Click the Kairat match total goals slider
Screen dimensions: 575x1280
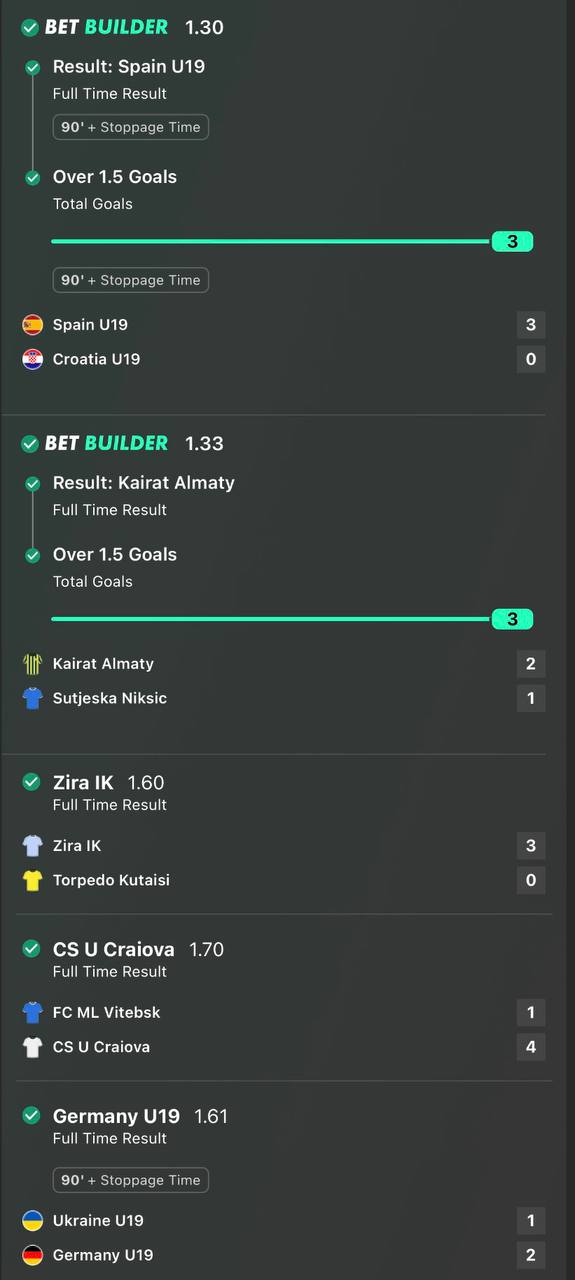pos(292,619)
